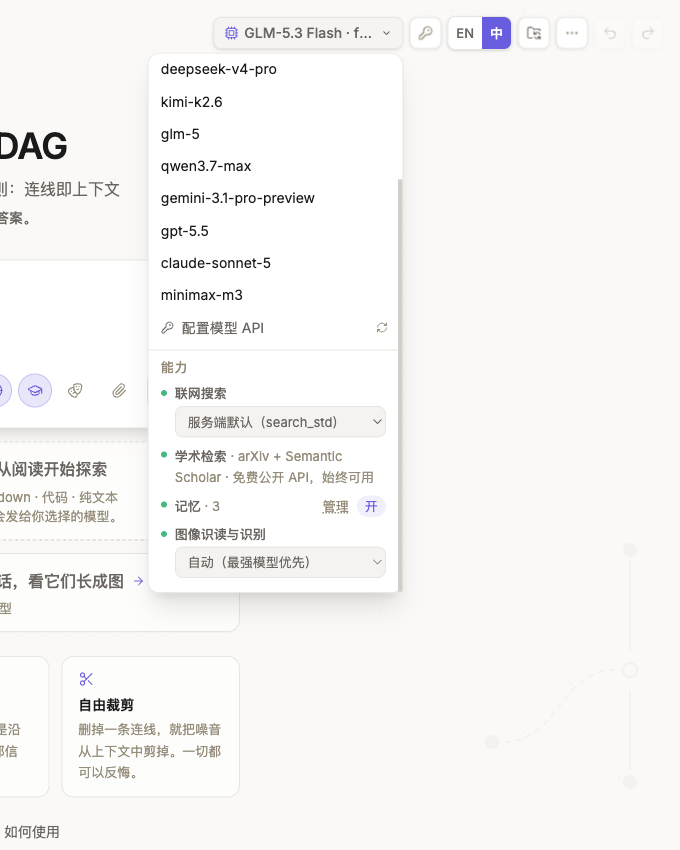Click 管理 to manage memory
This screenshot has height=850, width=680.
(335, 507)
